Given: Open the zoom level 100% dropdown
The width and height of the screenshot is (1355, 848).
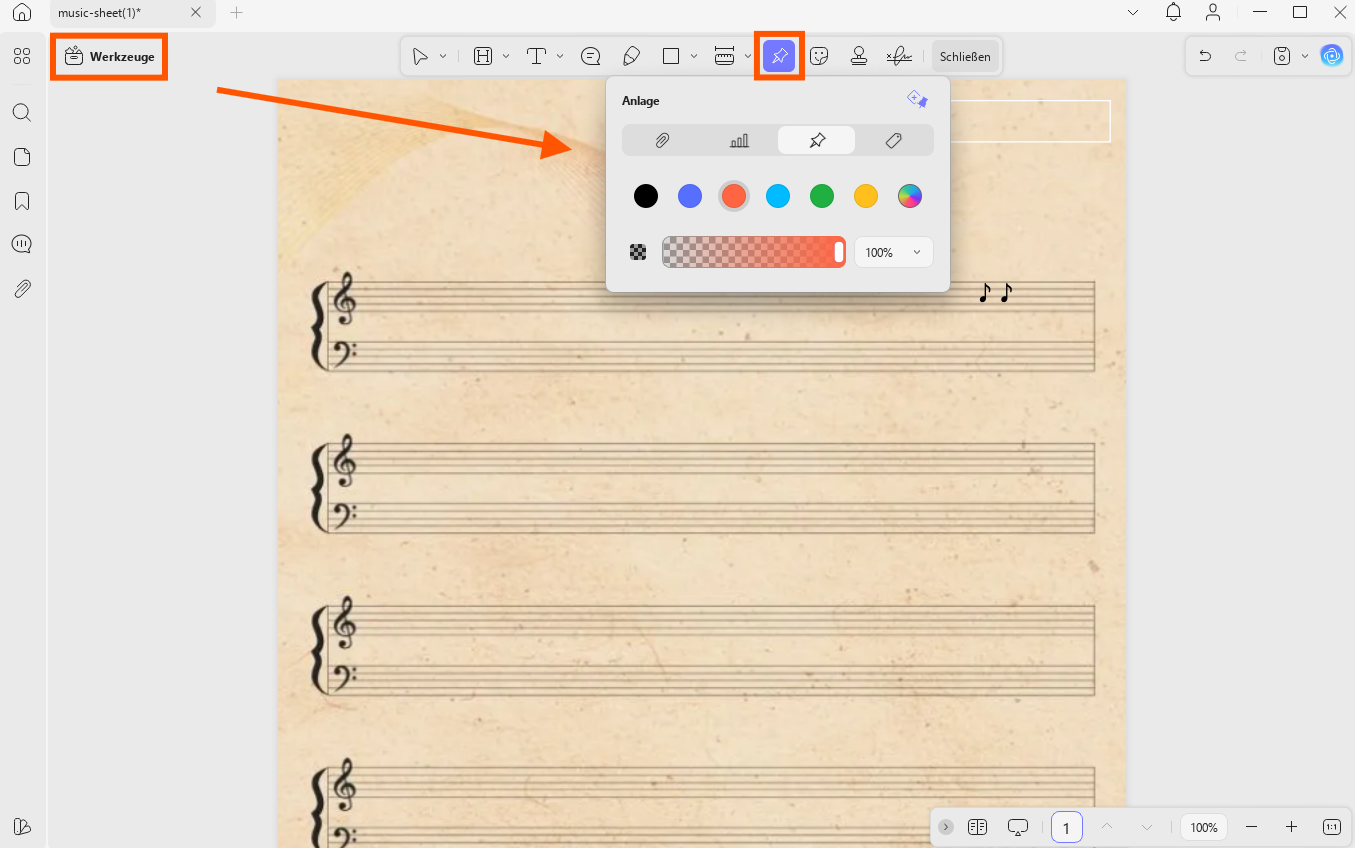Looking at the screenshot, I should 1204,827.
